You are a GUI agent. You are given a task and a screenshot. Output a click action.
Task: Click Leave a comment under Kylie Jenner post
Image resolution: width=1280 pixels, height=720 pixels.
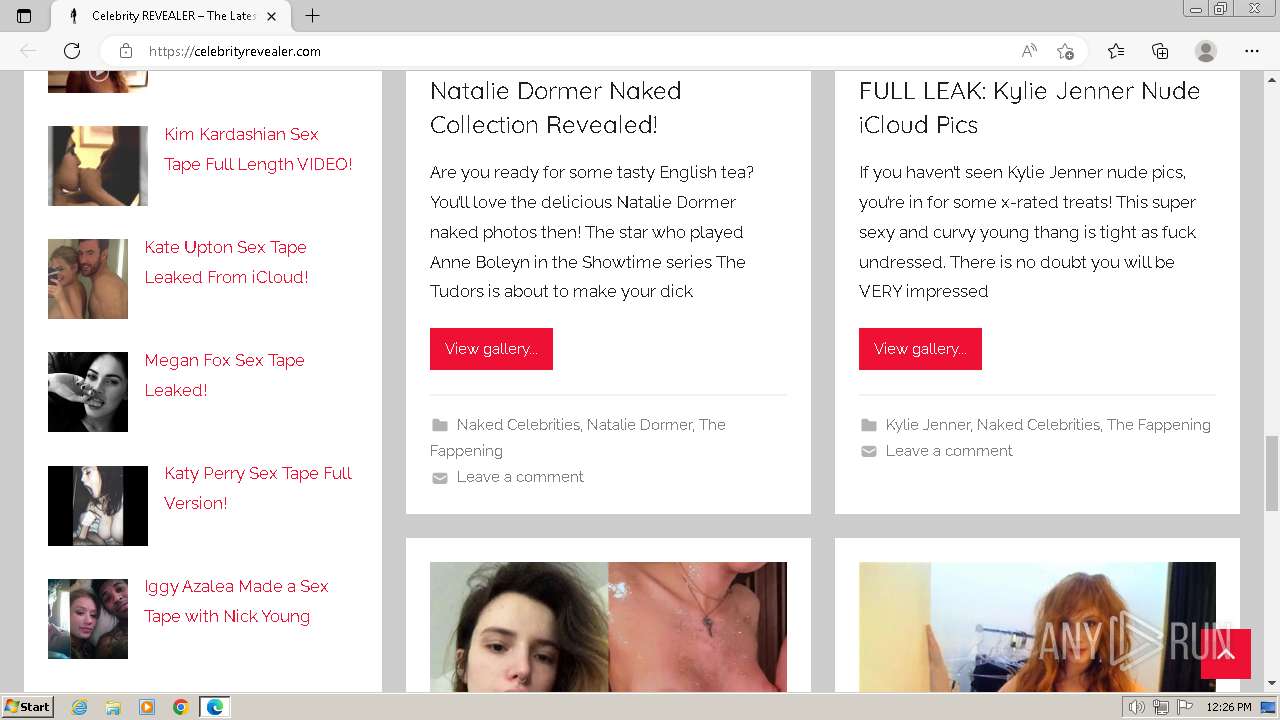tap(949, 451)
